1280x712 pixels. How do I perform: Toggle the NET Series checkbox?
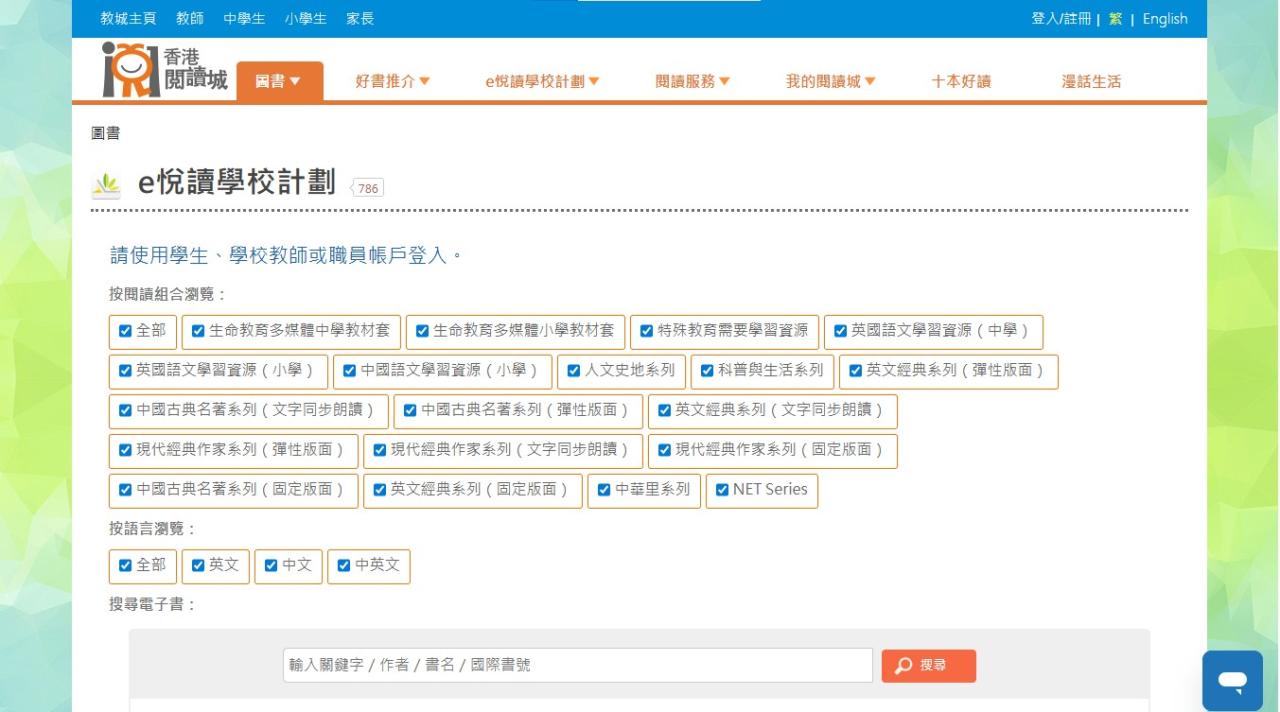click(722, 490)
